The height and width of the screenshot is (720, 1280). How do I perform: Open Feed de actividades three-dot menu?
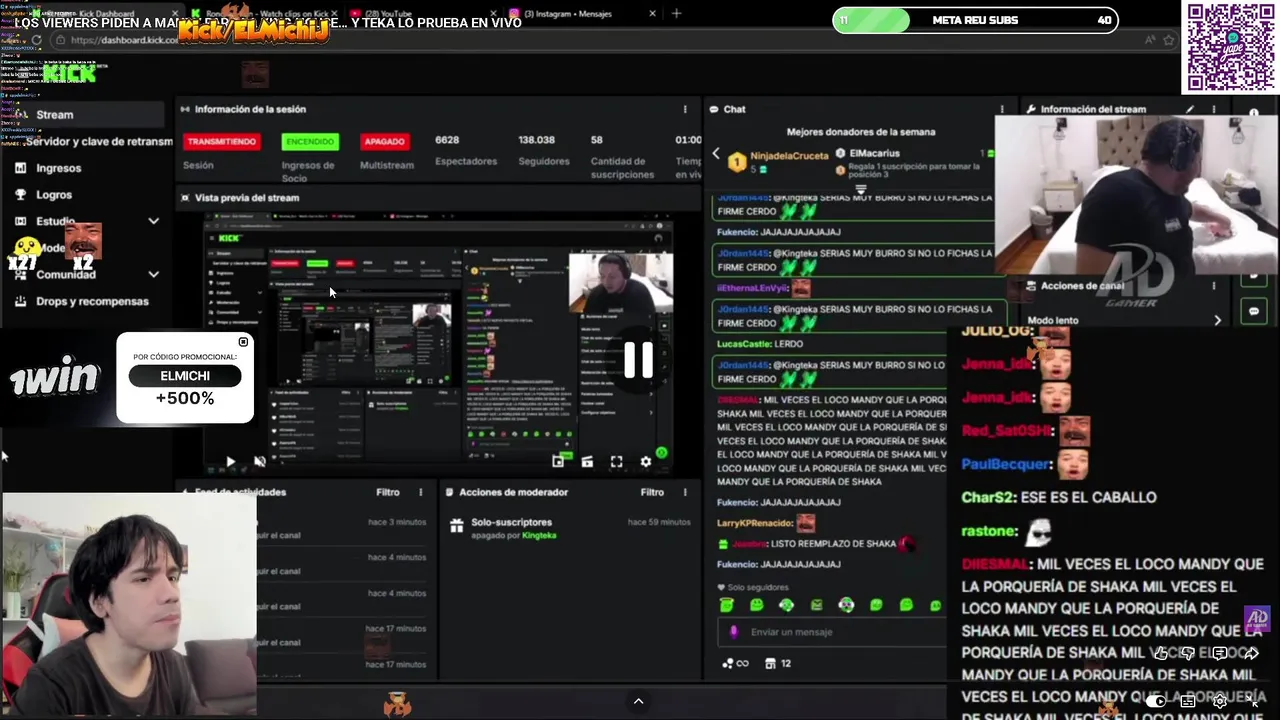tap(420, 492)
